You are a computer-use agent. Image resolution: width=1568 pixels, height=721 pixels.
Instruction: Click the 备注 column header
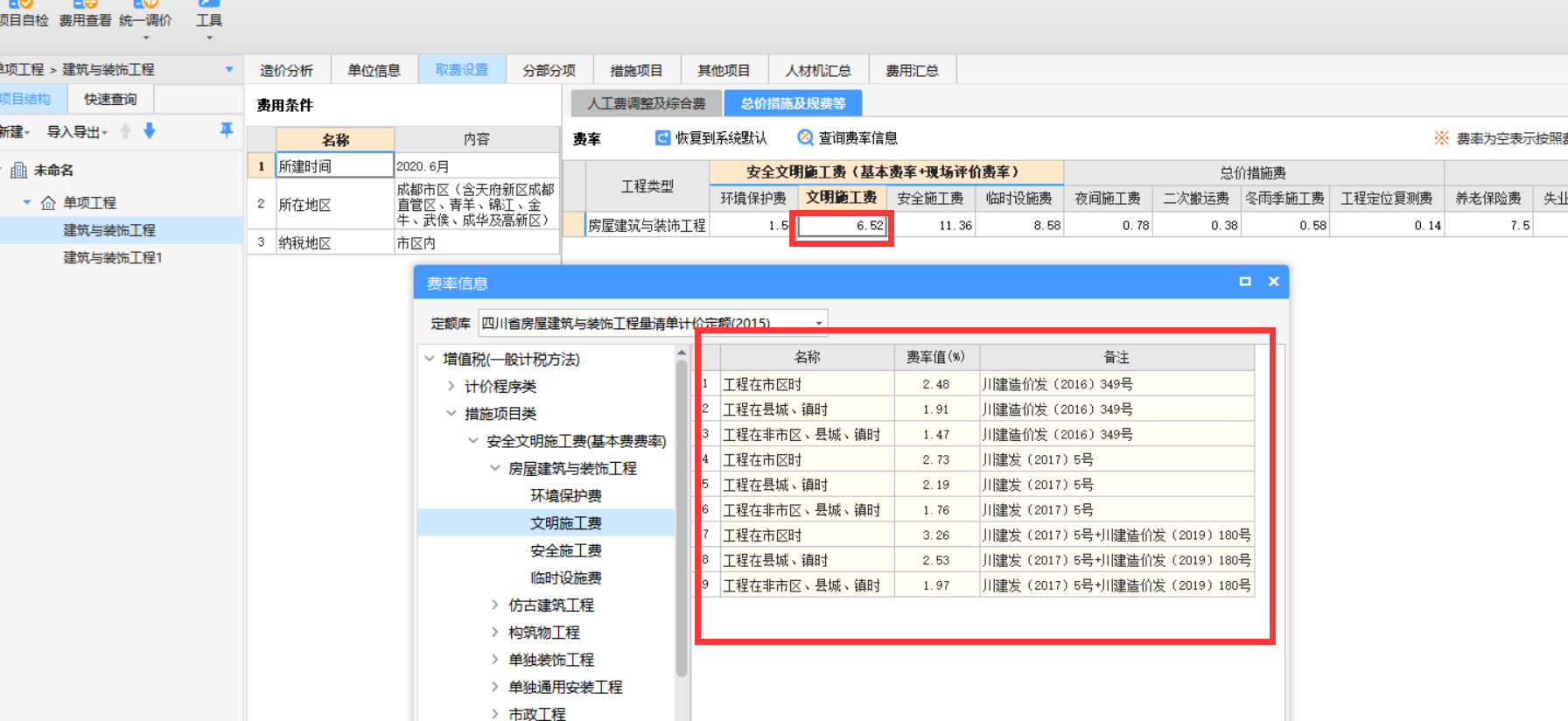point(1116,357)
